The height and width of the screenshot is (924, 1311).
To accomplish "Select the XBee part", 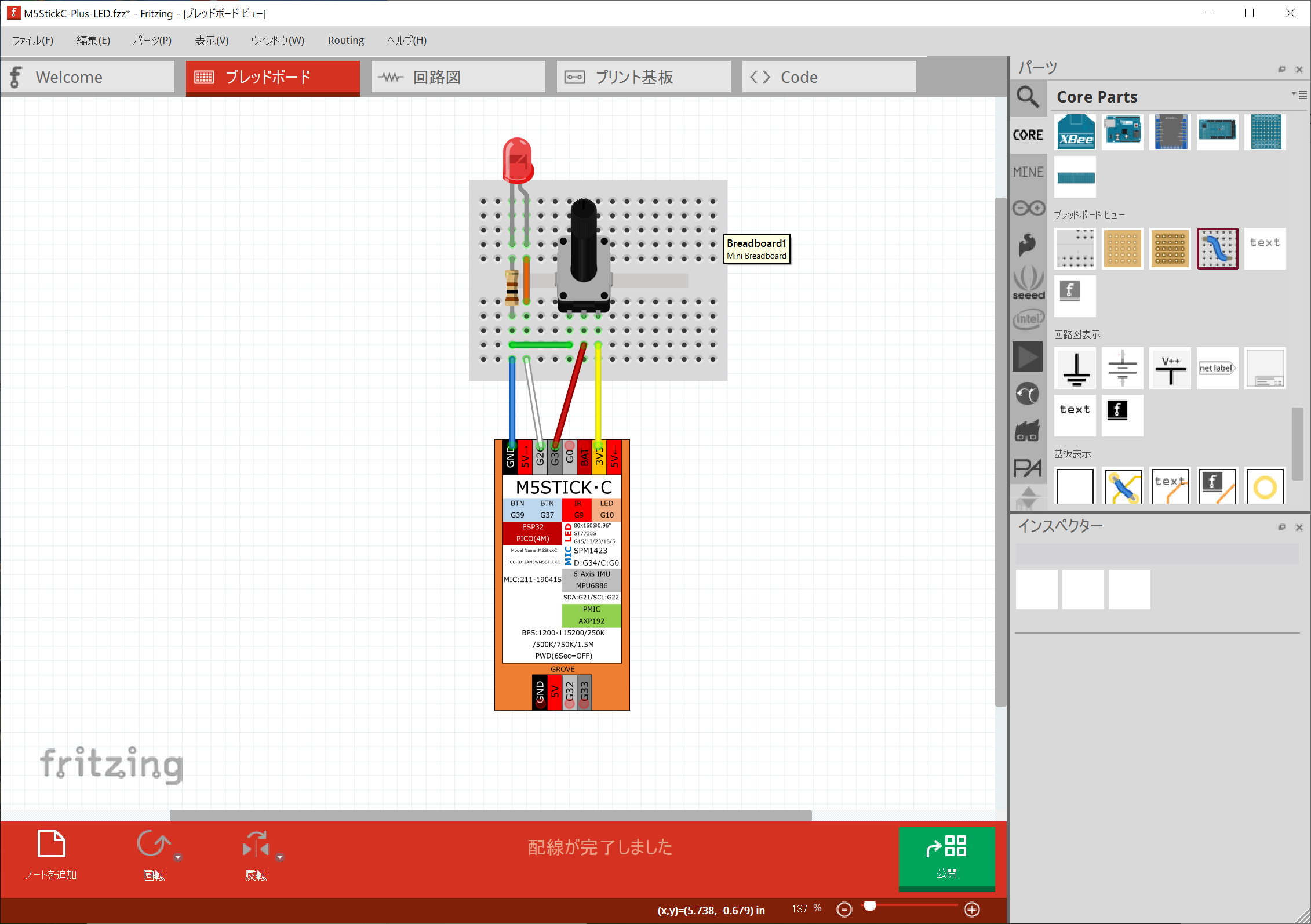I will [1076, 132].
